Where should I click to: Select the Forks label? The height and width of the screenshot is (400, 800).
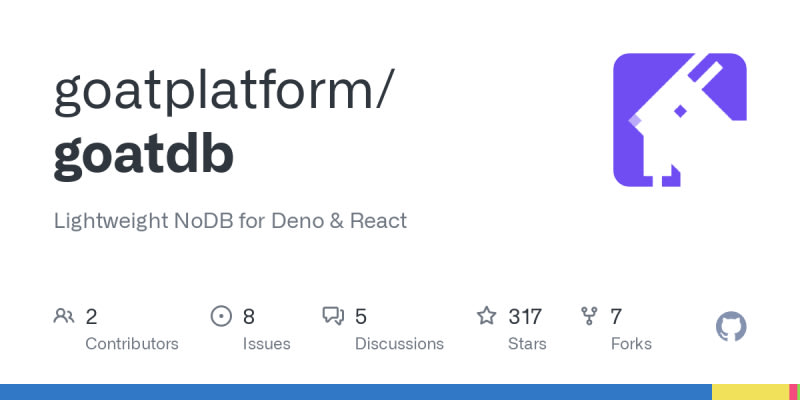631,344
